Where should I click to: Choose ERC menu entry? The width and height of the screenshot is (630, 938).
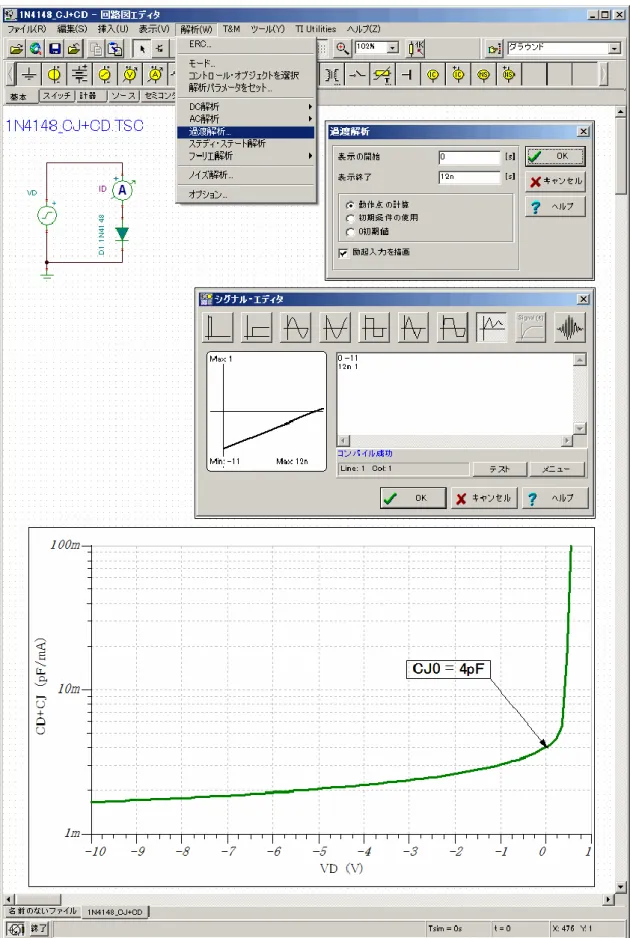pyautogui.click(x=246, y=44)
